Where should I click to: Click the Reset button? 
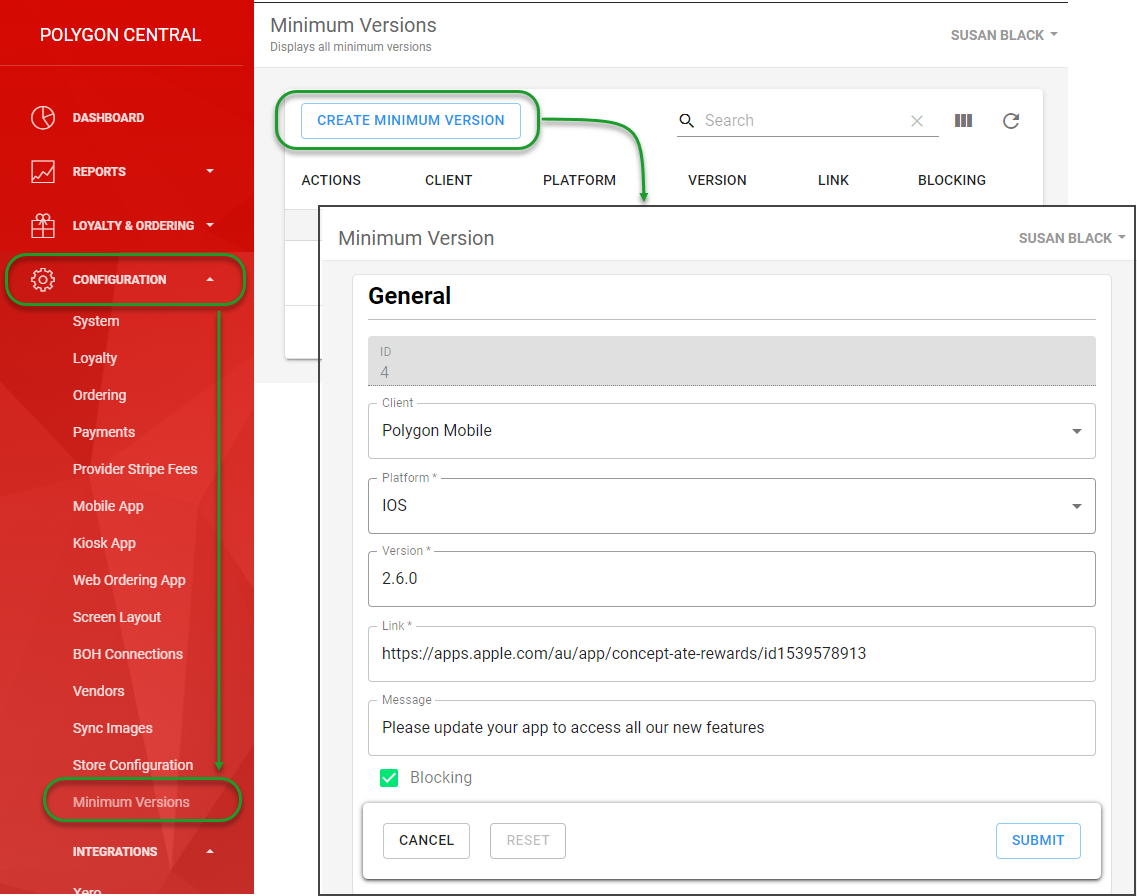tap(528, 840)
